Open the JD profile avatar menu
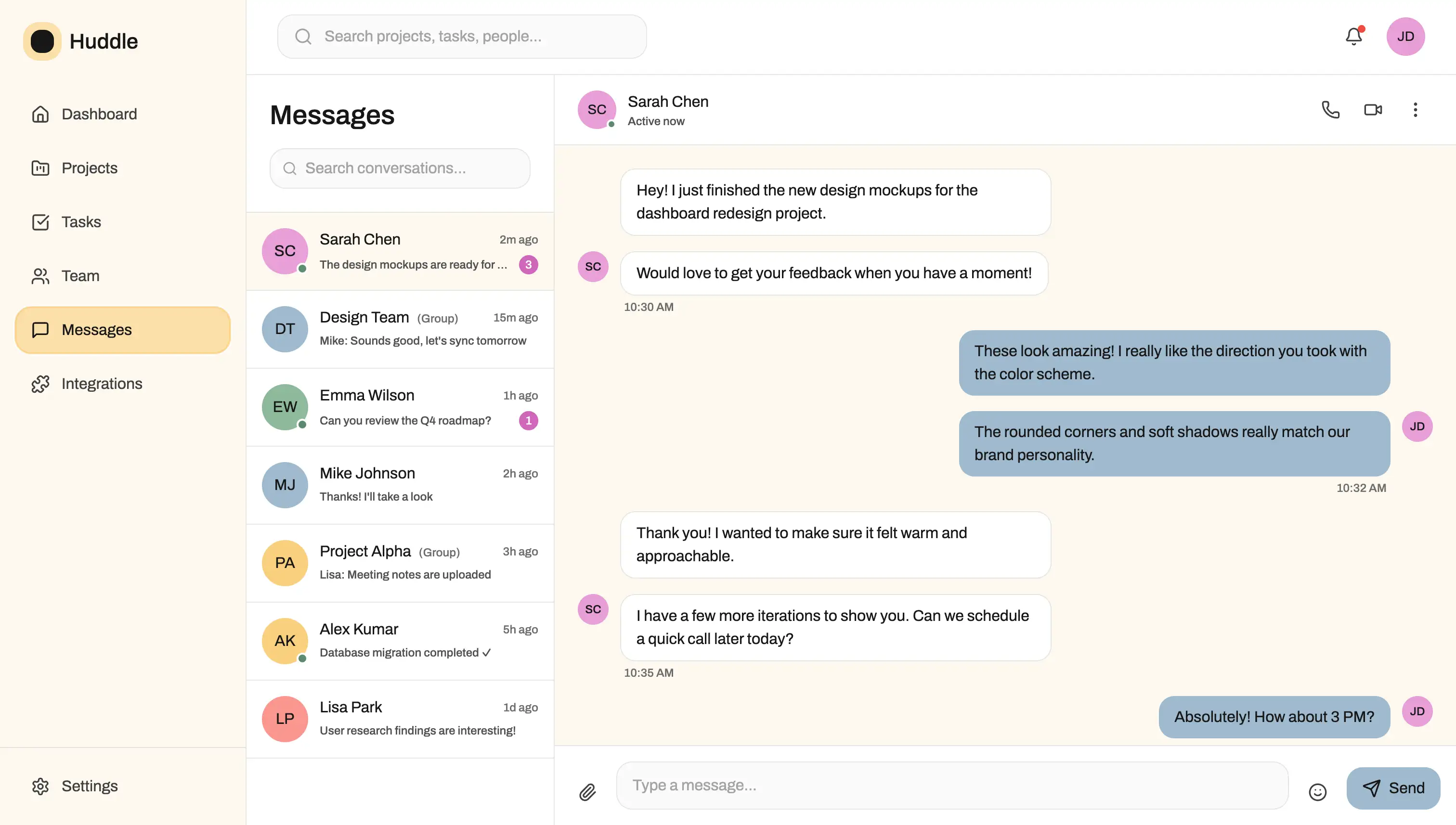 coord(1406,36)
